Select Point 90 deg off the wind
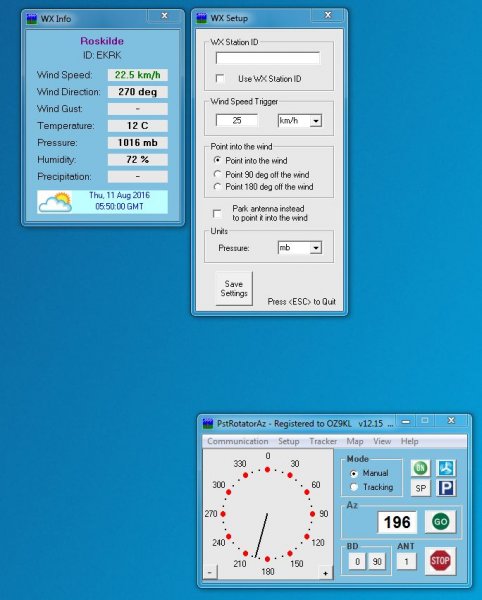The height and width of the screenshot is (600, 482). 217,174
